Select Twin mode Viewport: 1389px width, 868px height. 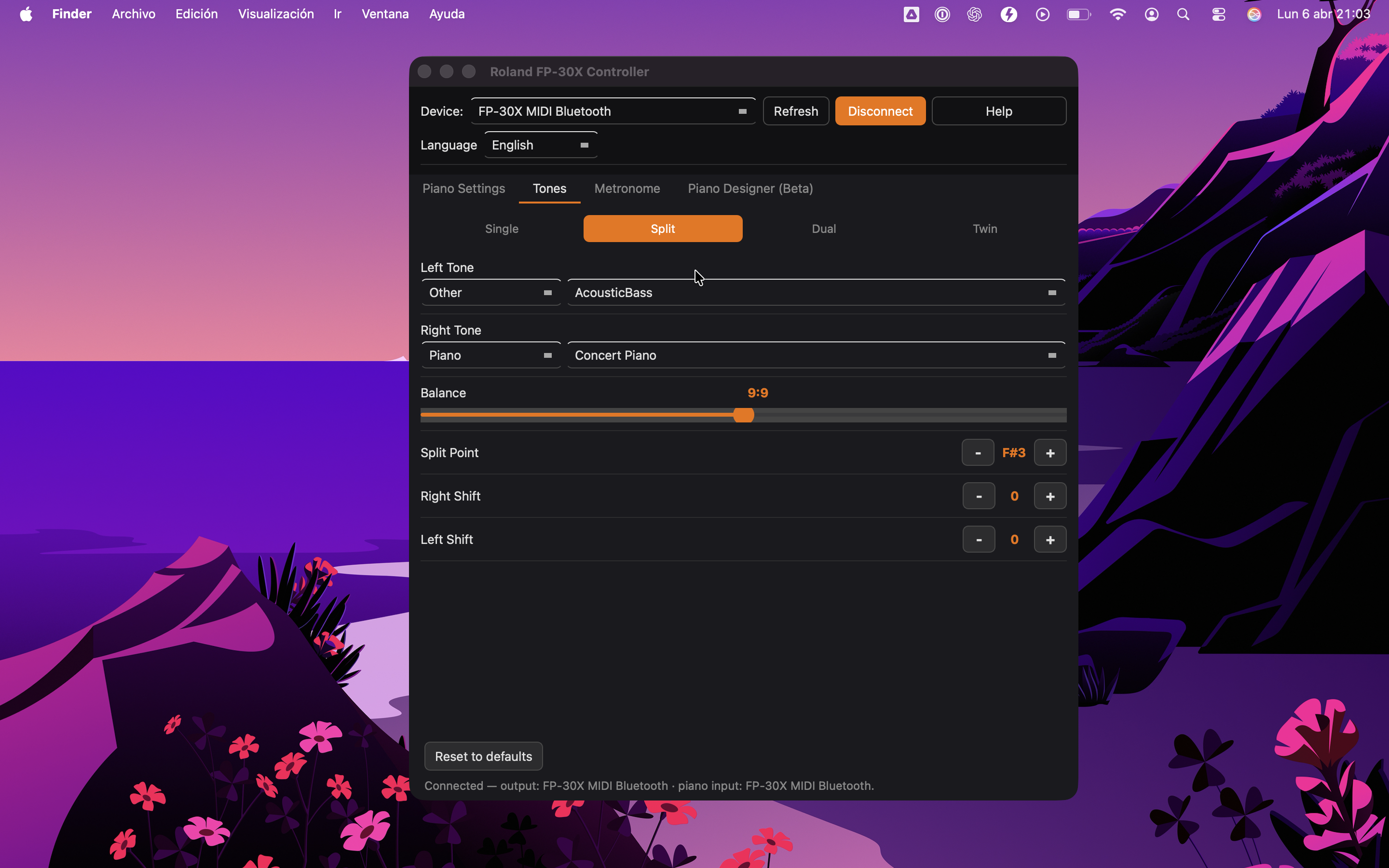[x=984, y=228]
